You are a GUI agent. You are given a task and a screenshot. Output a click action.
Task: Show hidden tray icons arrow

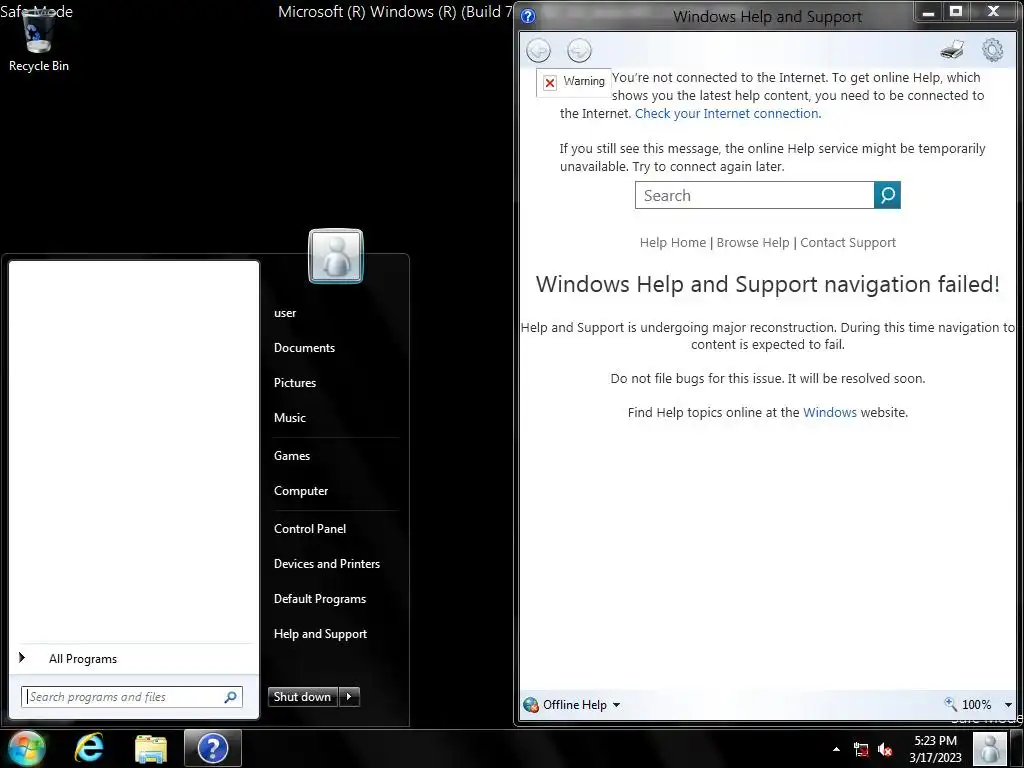[836, 749]
